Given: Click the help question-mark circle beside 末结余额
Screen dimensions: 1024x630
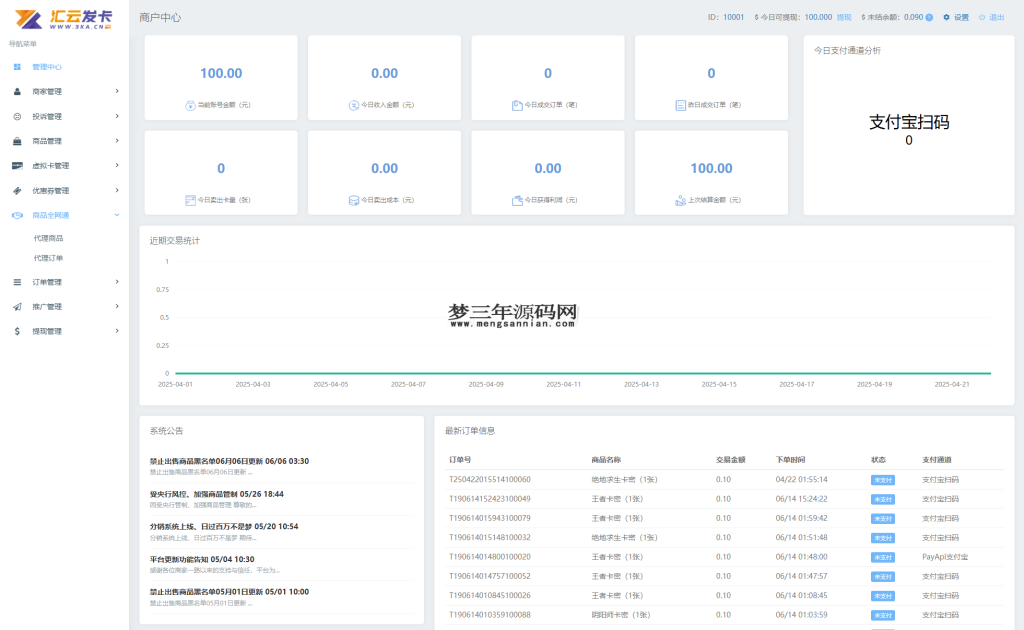Looking at the screenshot, I should 928,16.
